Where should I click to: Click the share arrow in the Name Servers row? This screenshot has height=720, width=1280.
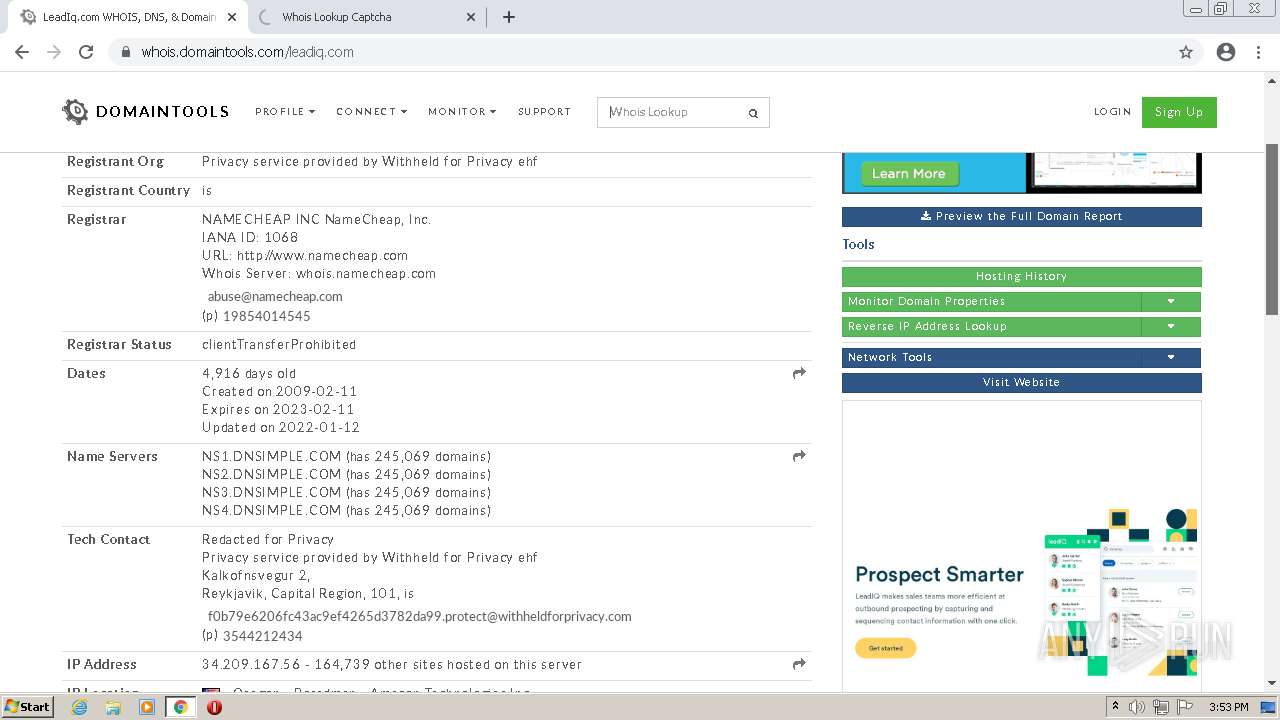tap(799, 456)
